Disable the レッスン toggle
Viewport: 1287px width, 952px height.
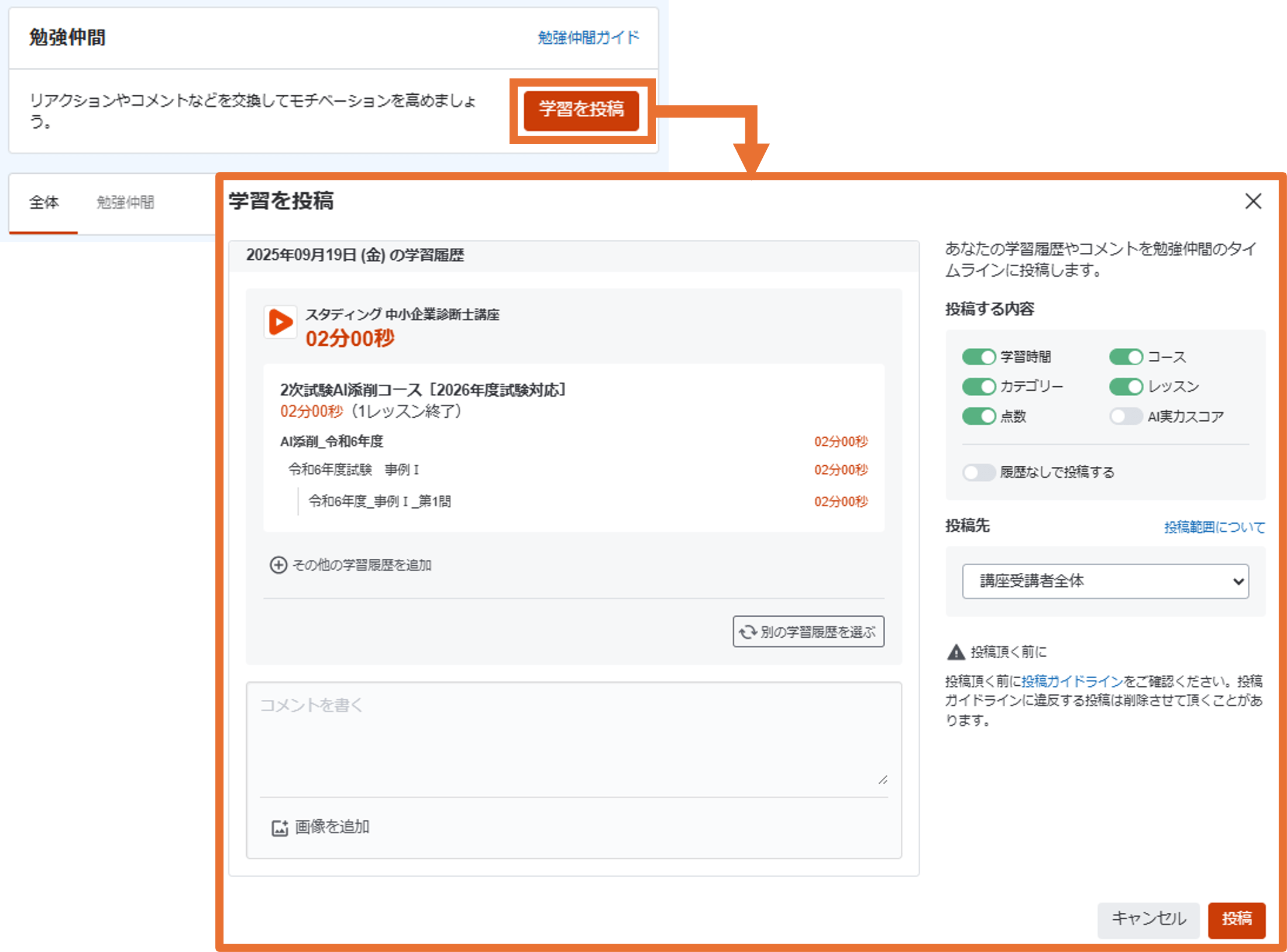pos(1126,387)
